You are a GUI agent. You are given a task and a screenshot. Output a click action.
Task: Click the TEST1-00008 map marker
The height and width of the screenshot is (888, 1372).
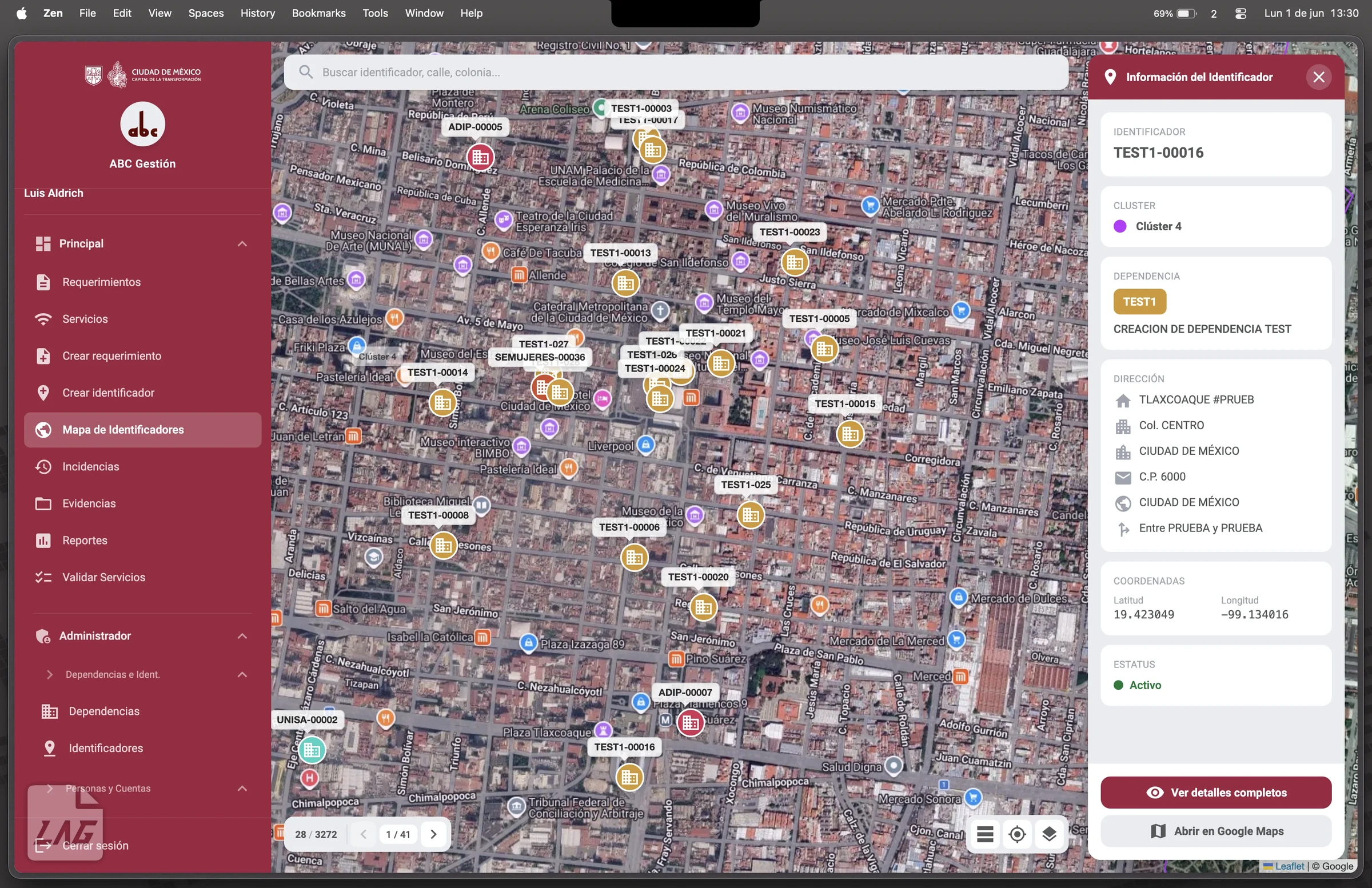[x=443, y=545]
